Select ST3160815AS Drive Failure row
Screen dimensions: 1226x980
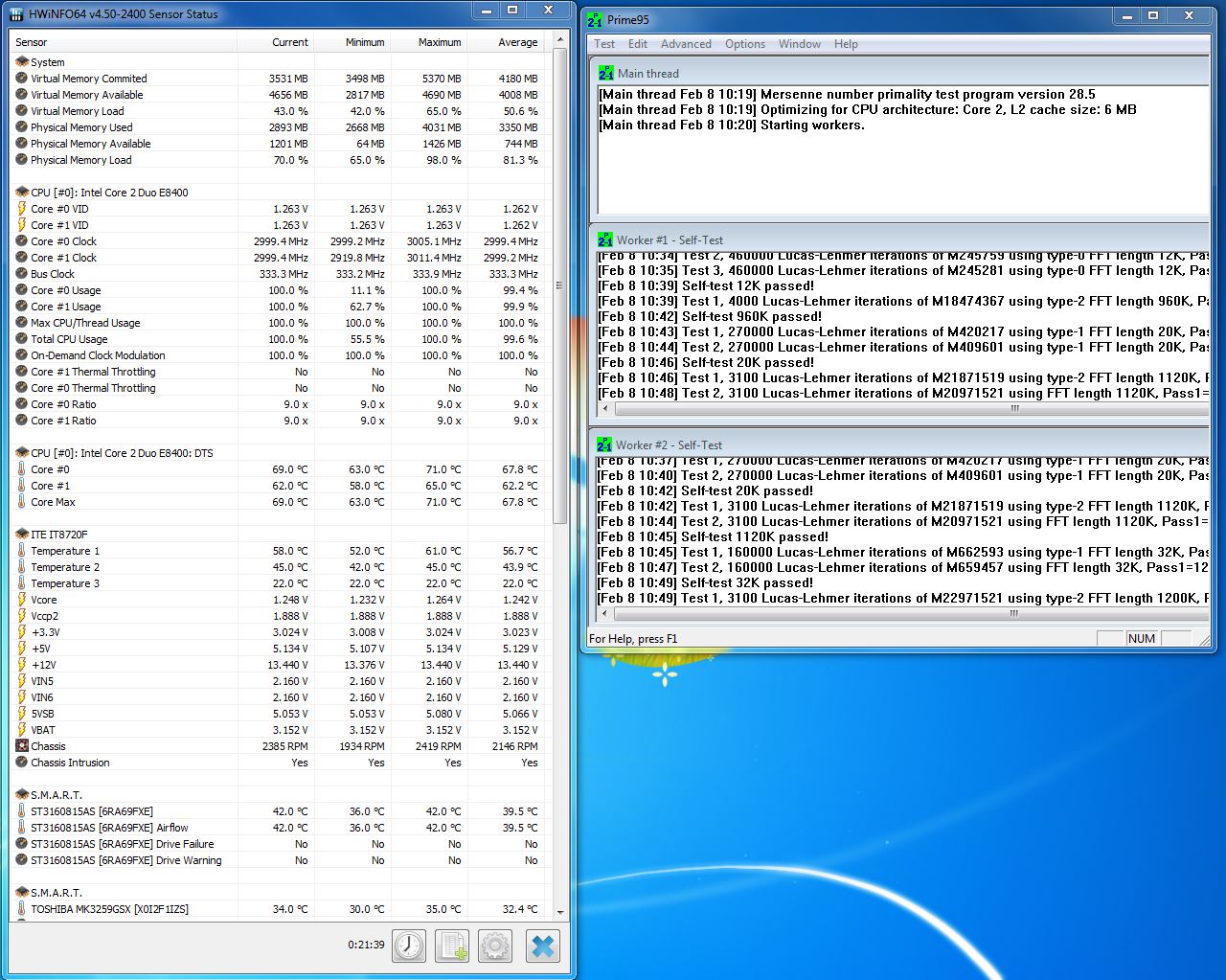(278, 844)
